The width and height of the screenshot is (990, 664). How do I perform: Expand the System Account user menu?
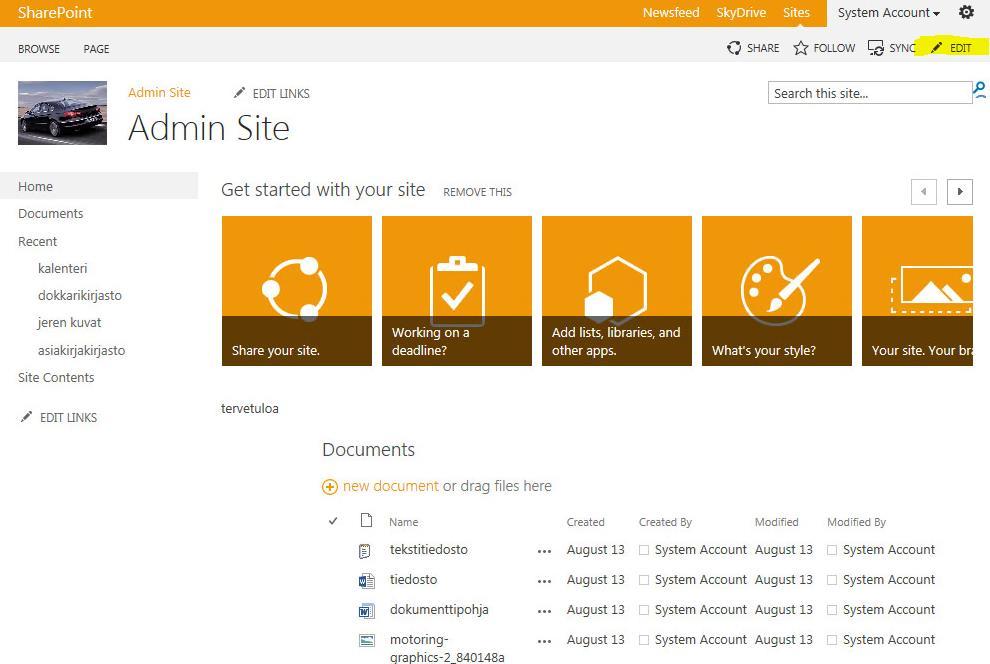[888, 13]
